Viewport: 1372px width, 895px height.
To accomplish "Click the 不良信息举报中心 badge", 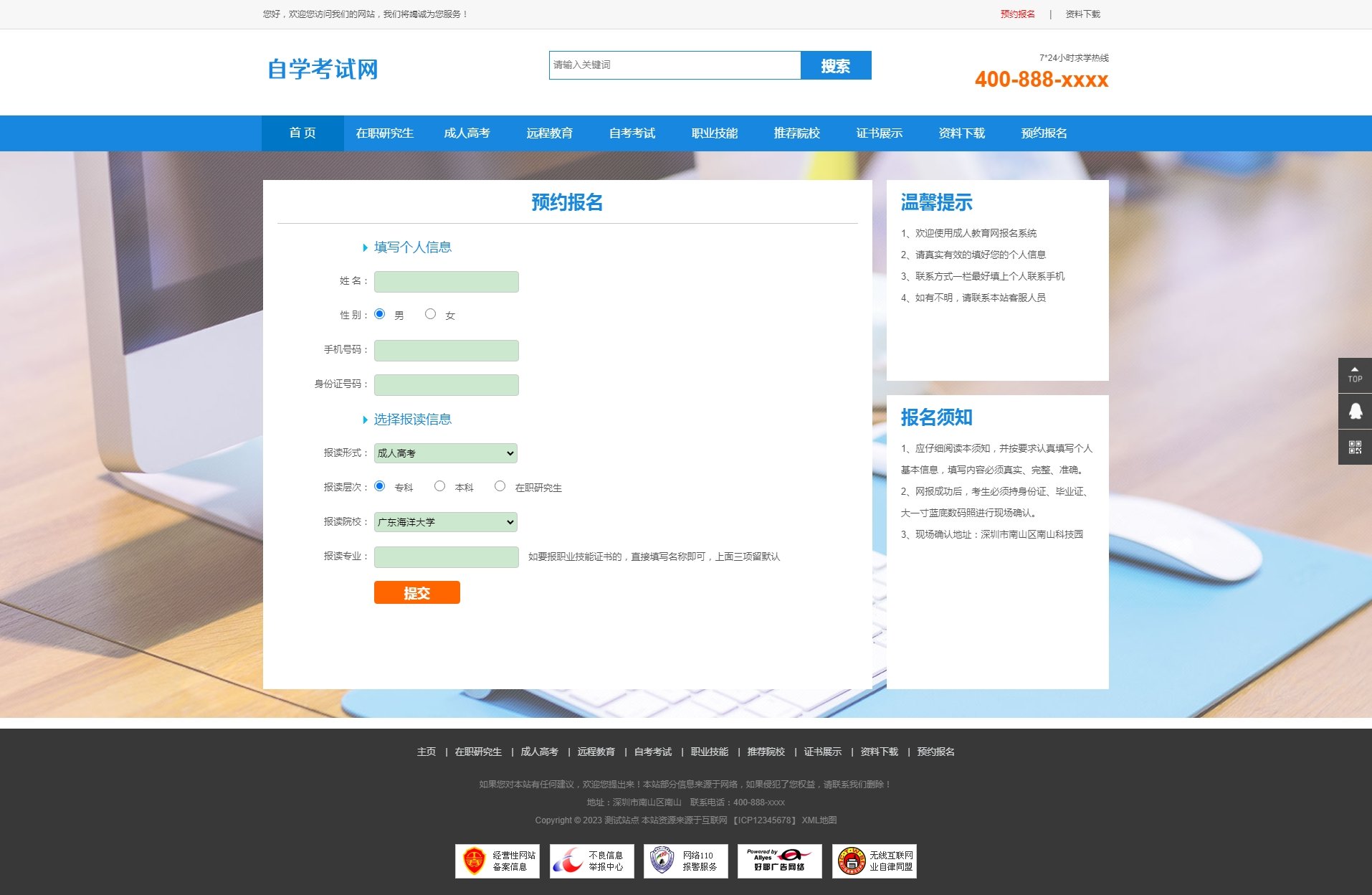I will click(x=591, y=861).
